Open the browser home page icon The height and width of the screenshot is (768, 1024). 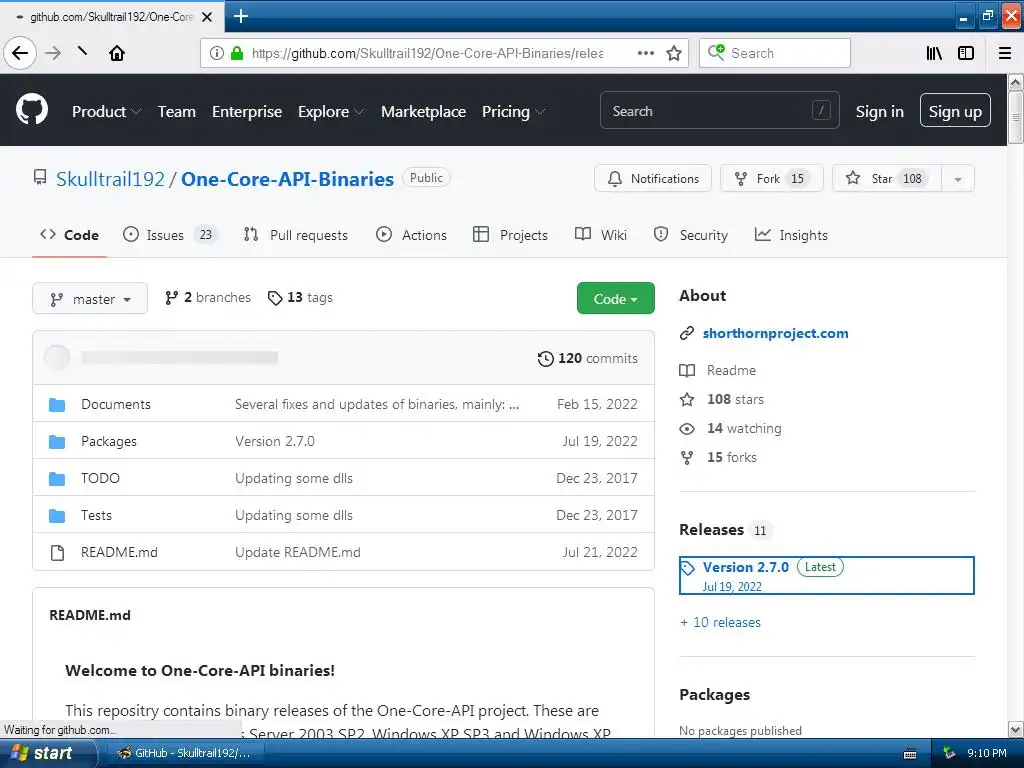coord(117,53)
